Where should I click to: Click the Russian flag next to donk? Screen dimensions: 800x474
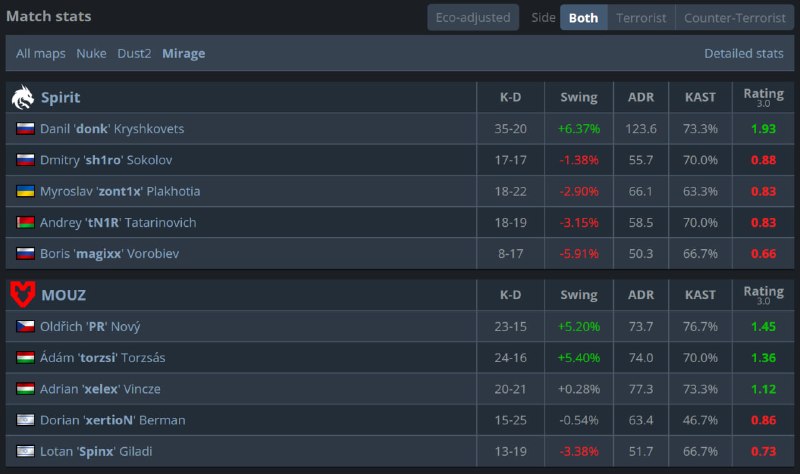[x=25, y=129]
